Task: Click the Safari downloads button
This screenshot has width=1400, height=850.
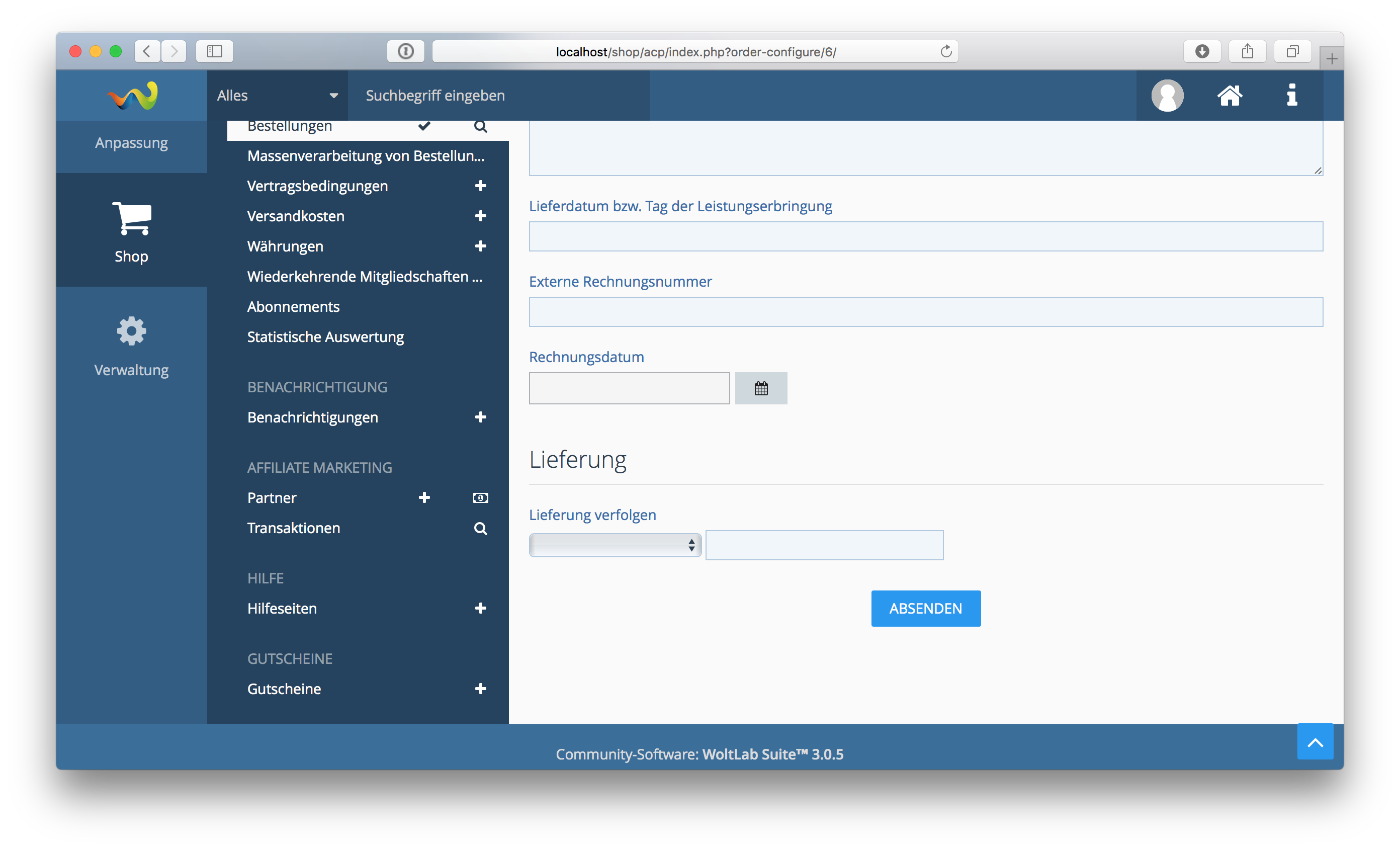Action: coord(1202,51)
